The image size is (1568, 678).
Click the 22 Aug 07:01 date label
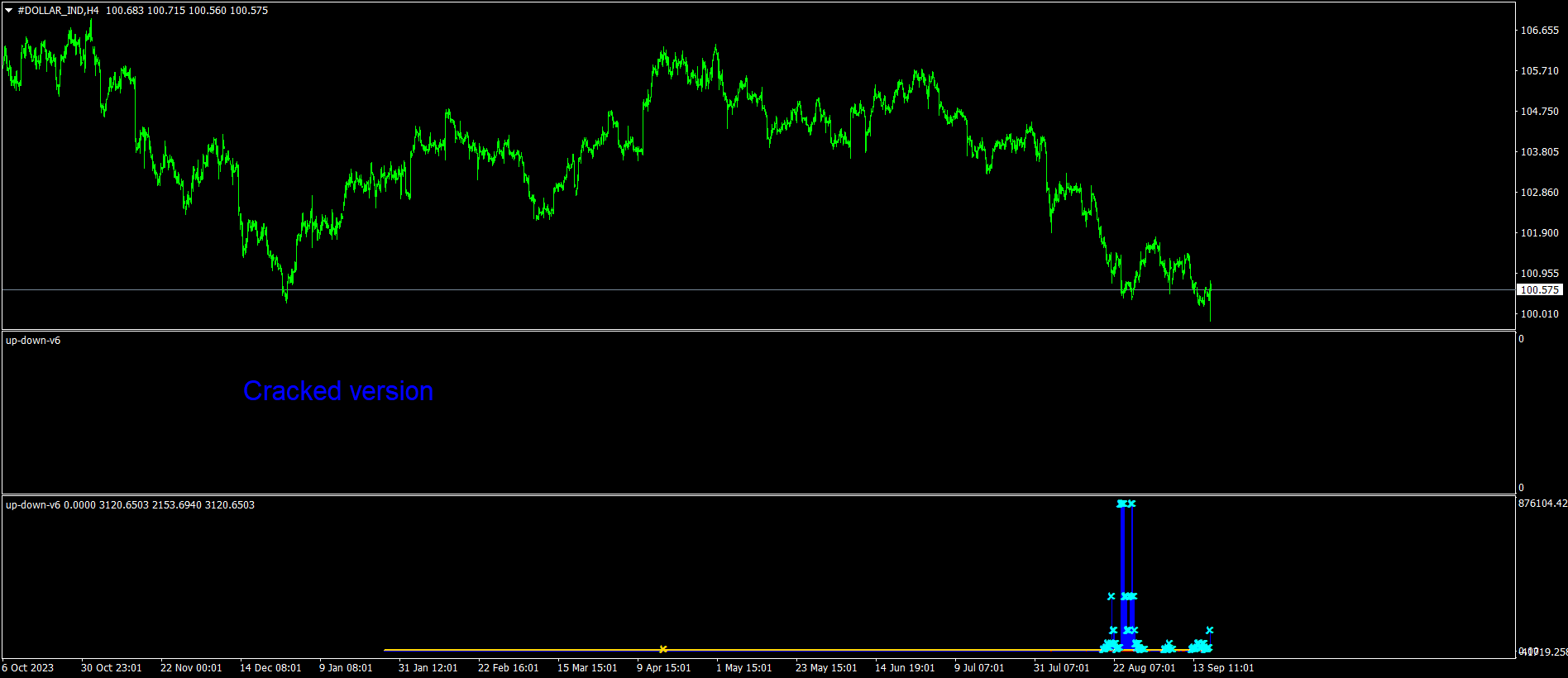pos(1143,668)
